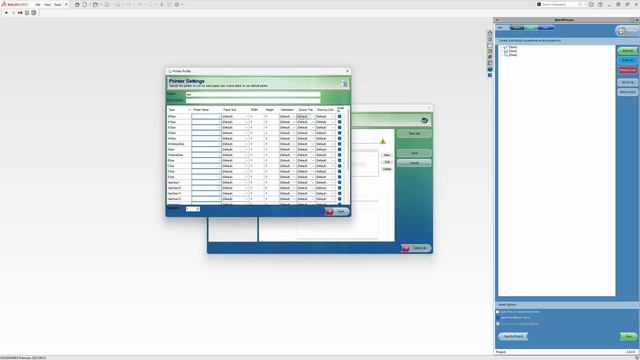Click the blue Edit Job button

tap(627, 60)
